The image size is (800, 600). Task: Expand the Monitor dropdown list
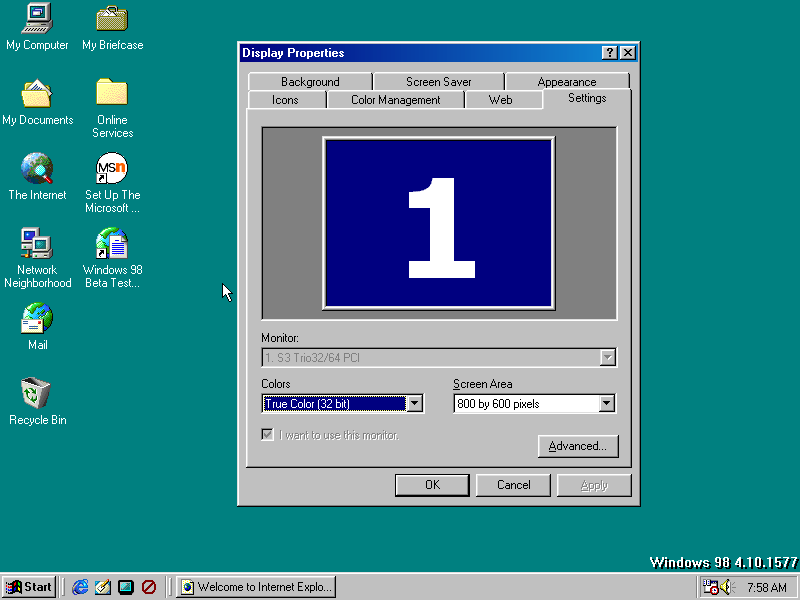coord(607,358)
